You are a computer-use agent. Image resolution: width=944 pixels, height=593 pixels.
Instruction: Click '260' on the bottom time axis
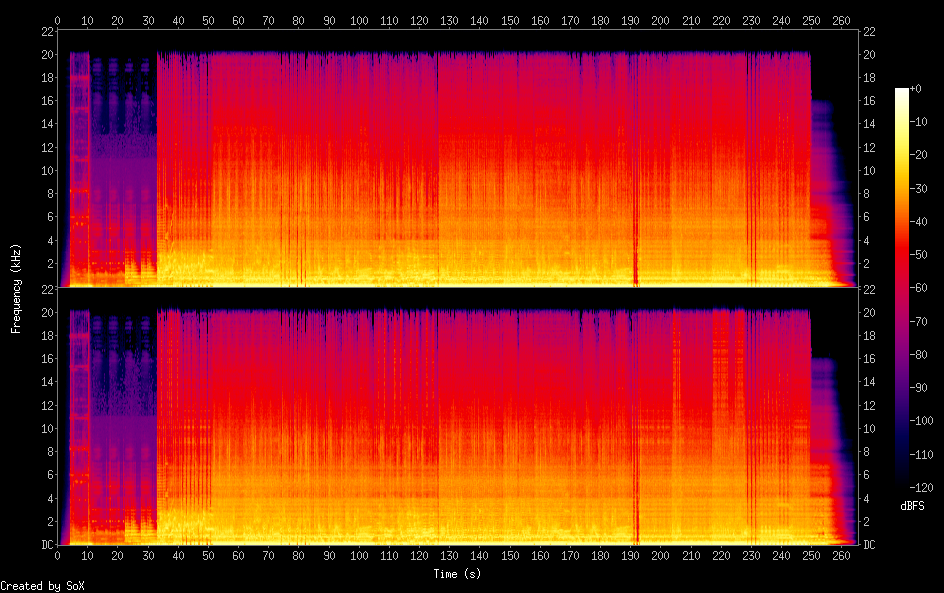[841, 556]
